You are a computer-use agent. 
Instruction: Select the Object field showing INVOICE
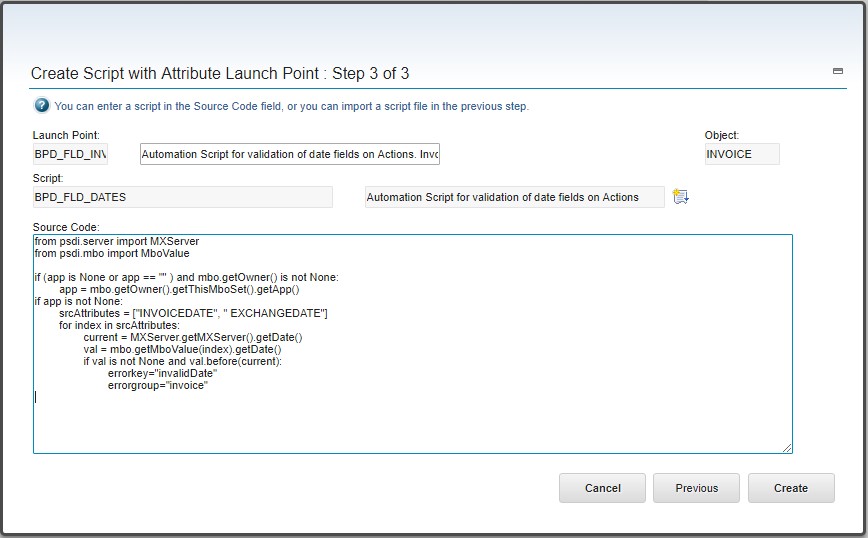(x=742, y=154)
